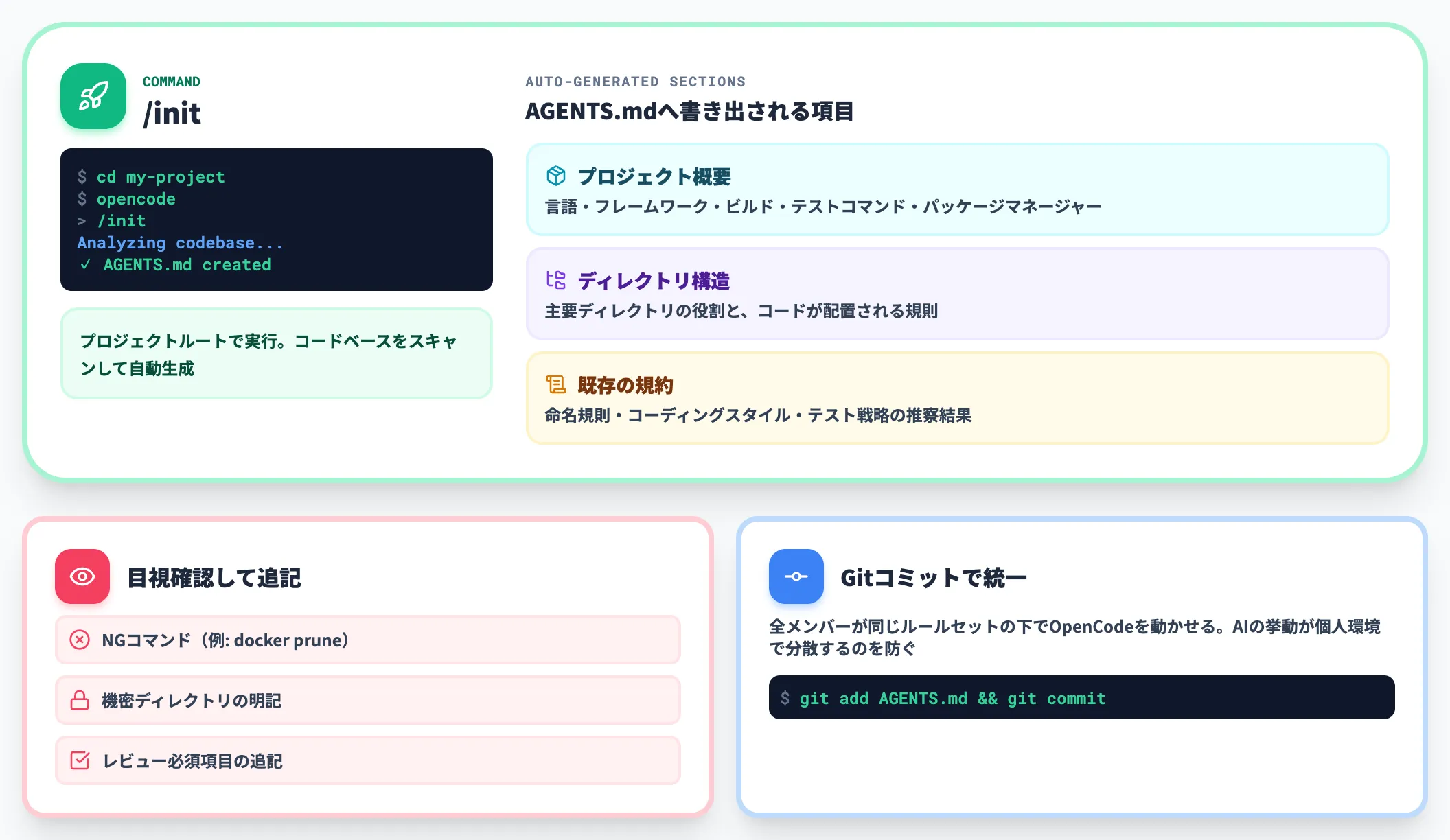Click the terminal line 'cd my-project'
Image resolution: width=1450 pixels, height=840 pixels.
(161, 177)
